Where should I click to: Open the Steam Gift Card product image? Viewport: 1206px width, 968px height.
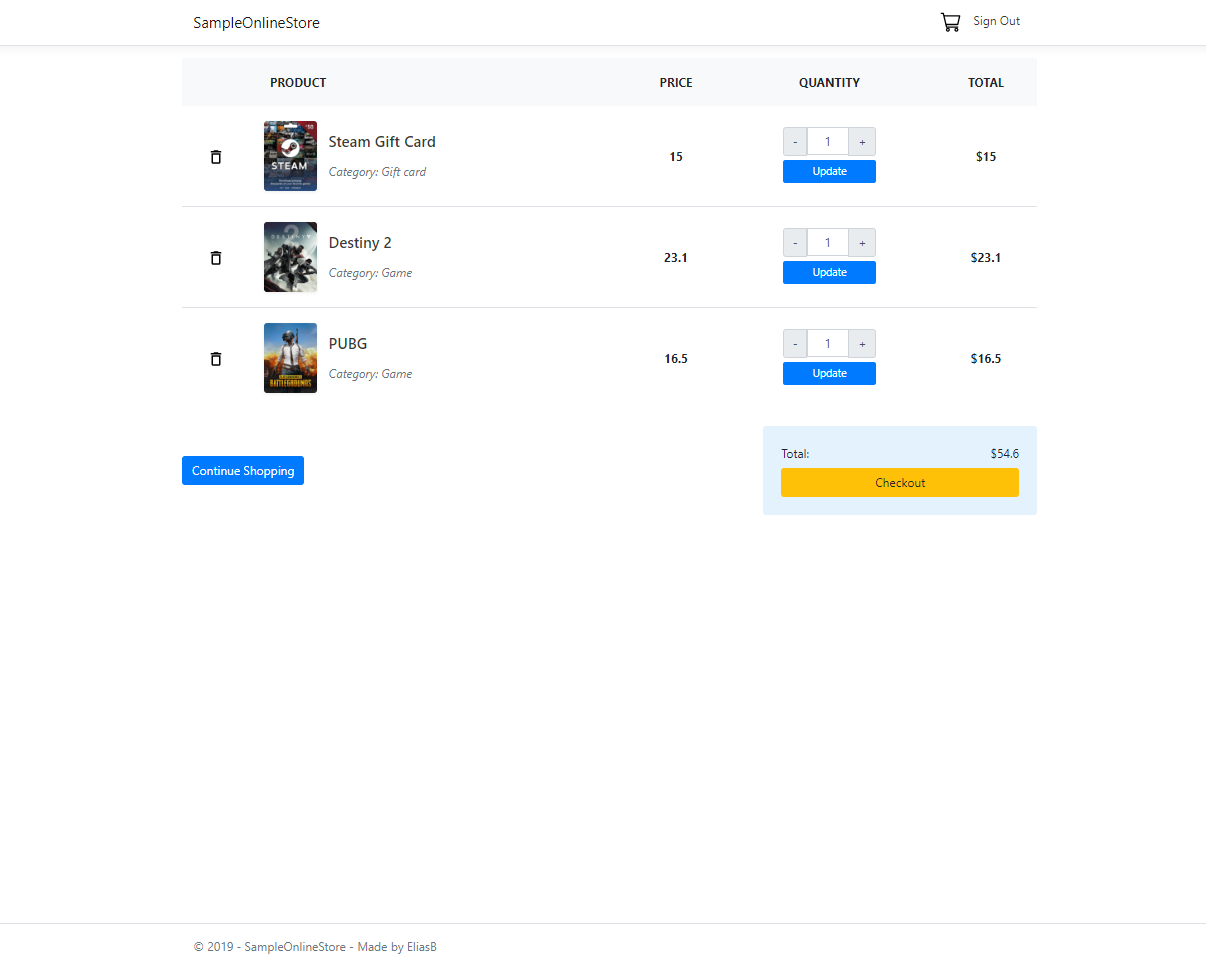point(290,156)
